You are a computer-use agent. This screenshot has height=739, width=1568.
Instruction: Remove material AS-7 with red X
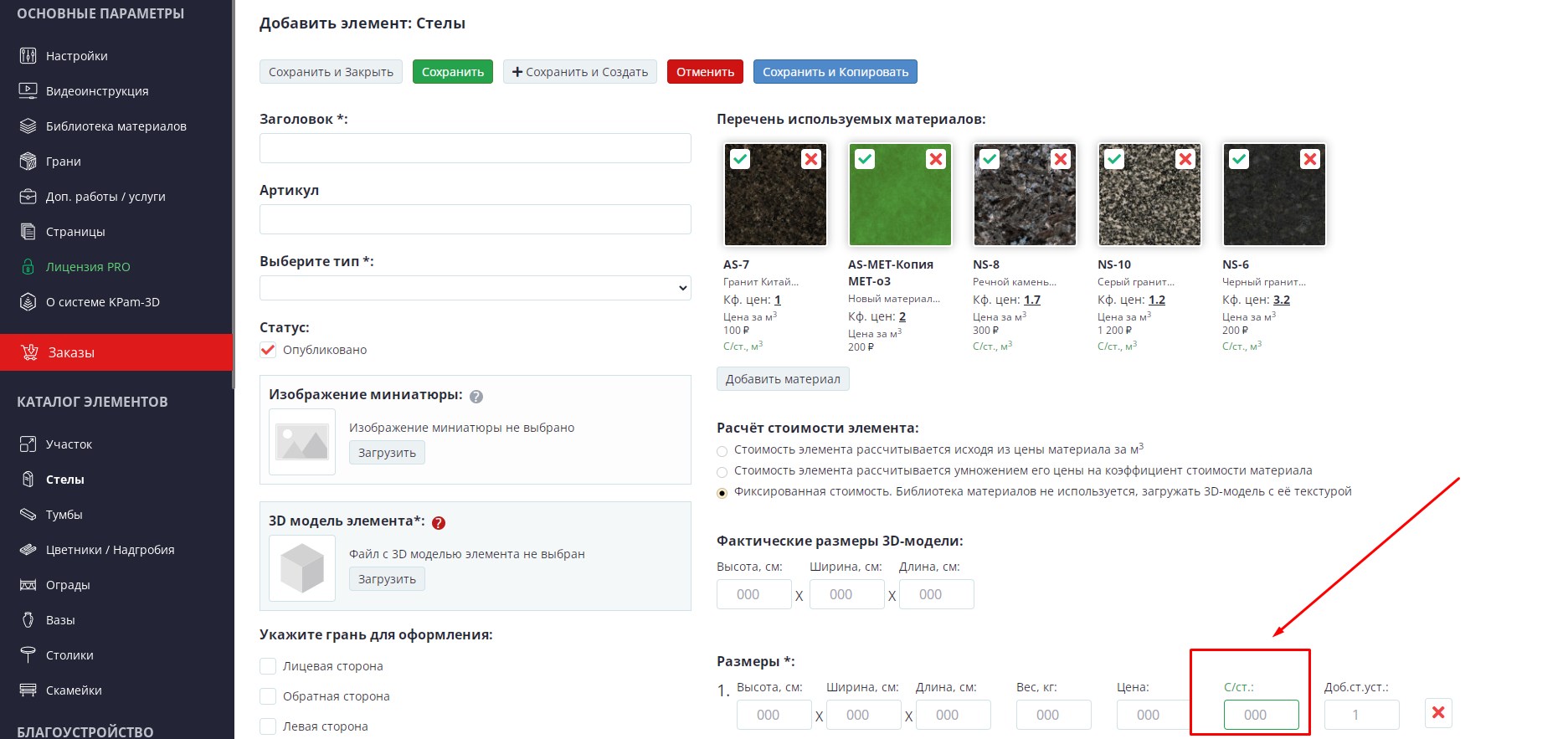point(811,159)
